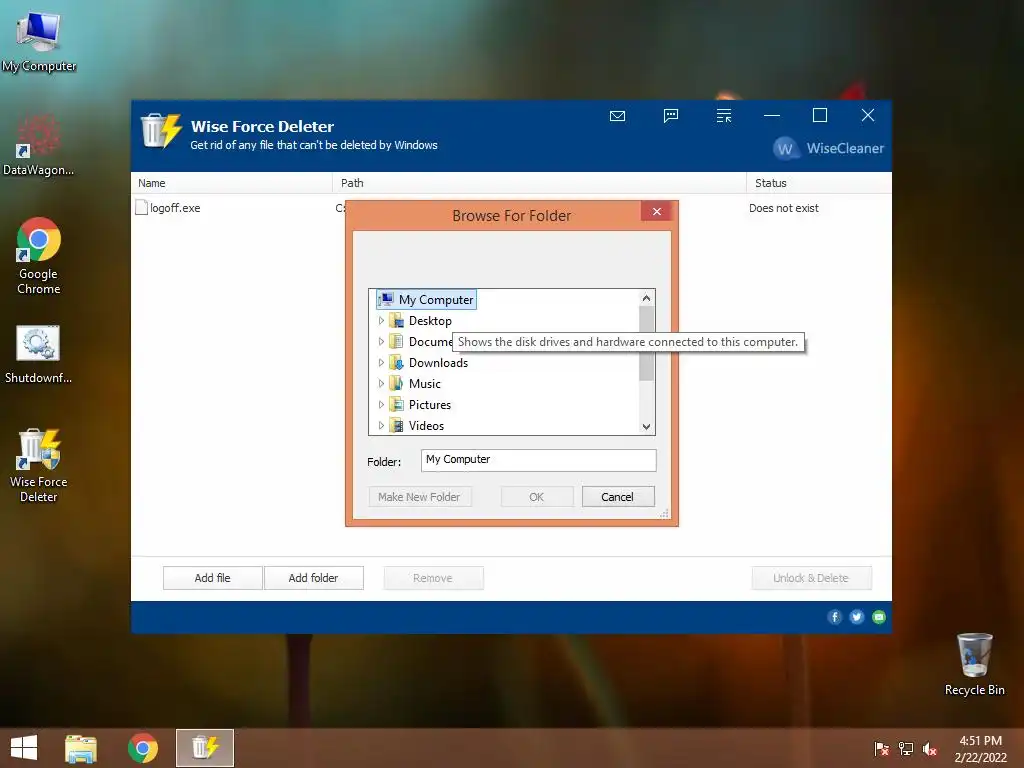
Task: Select the Google Chrome desktop shortcut
Action: coord(39,256)
